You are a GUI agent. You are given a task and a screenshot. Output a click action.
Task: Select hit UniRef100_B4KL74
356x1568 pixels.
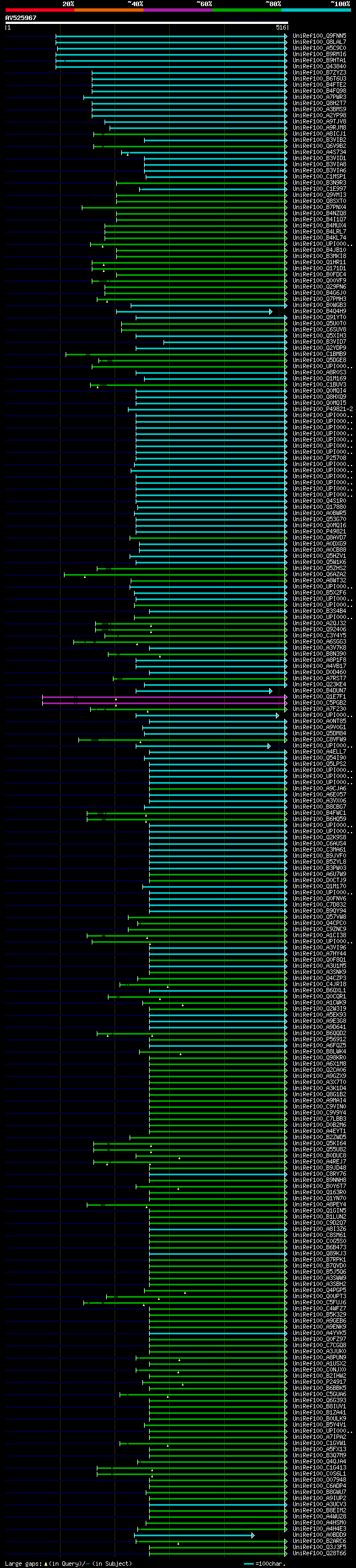[319, 238]
